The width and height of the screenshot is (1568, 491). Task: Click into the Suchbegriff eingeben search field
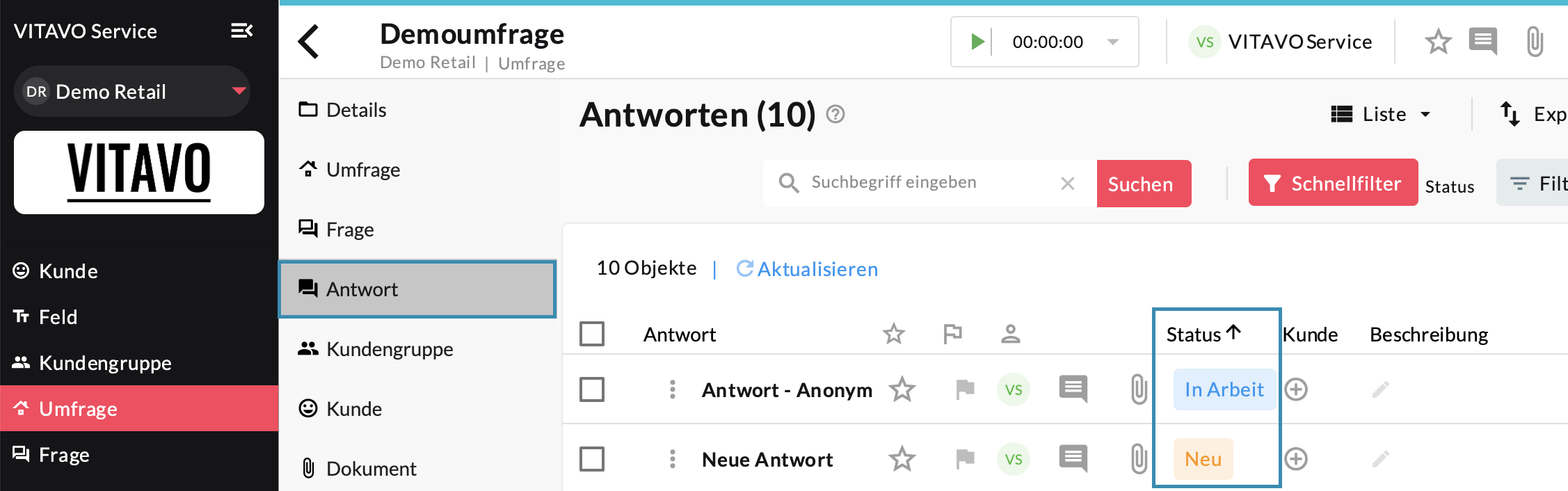pos(925,182)
